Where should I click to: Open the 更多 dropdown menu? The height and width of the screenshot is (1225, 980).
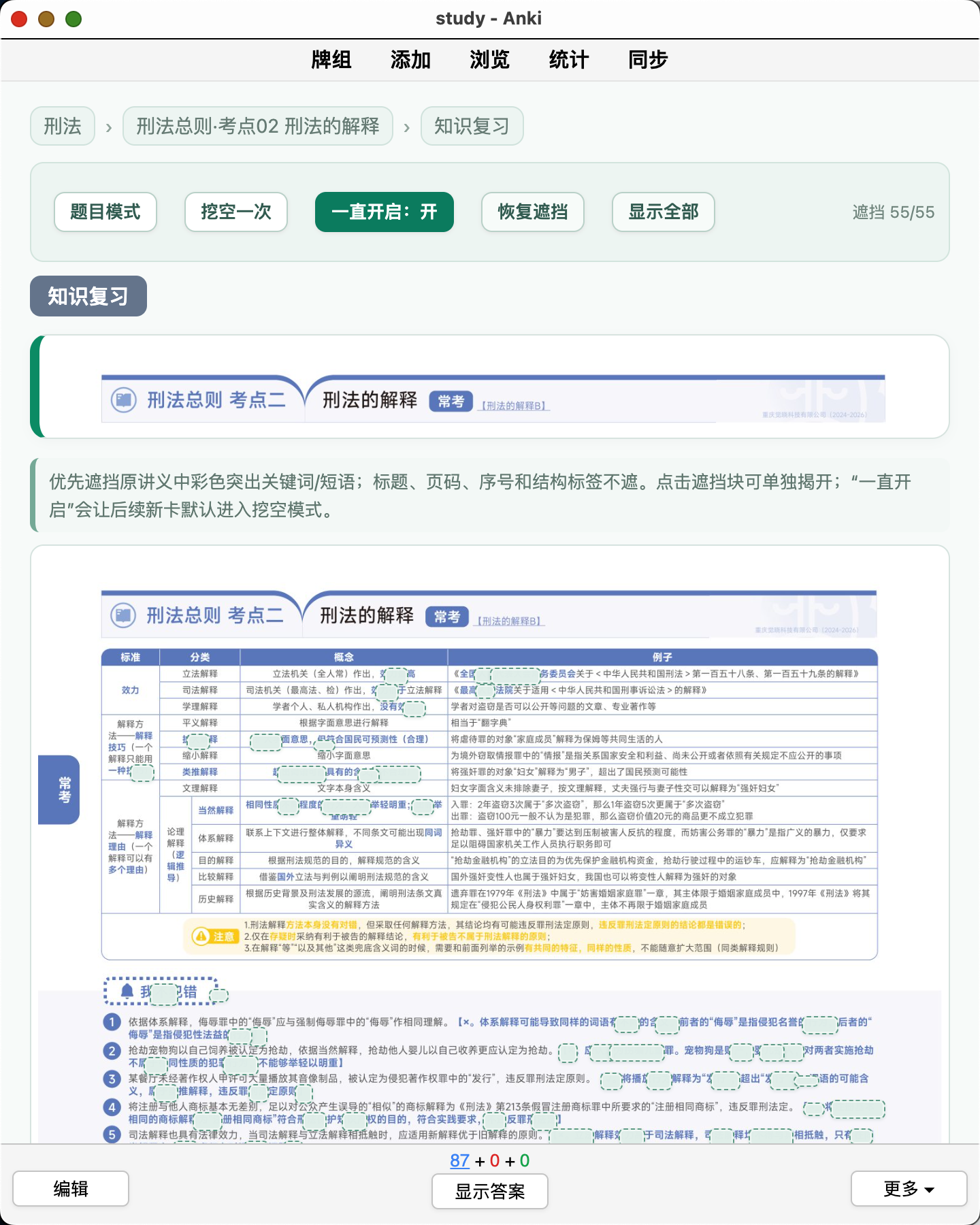(x=909, y=1188)
